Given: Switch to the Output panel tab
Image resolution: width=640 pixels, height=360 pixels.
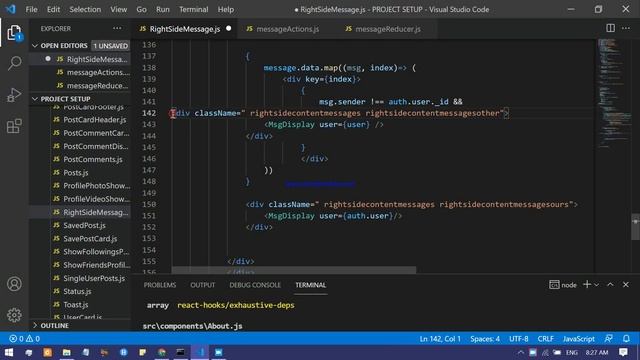Looking at the screenshot, I should (202, 285).
